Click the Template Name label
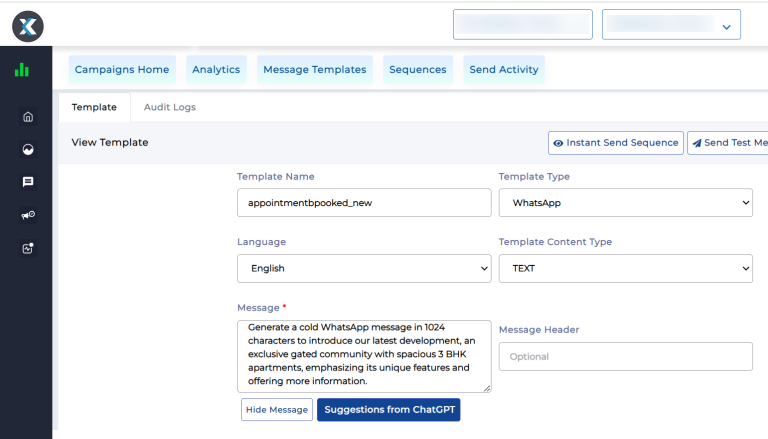 pyautogui.click(x=276, y=176)
